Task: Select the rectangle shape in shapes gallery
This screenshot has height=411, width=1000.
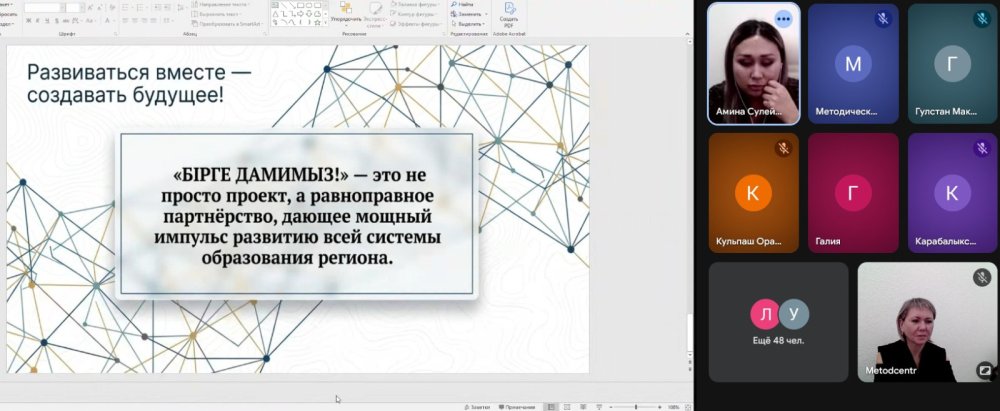Action: coord(300,6)
